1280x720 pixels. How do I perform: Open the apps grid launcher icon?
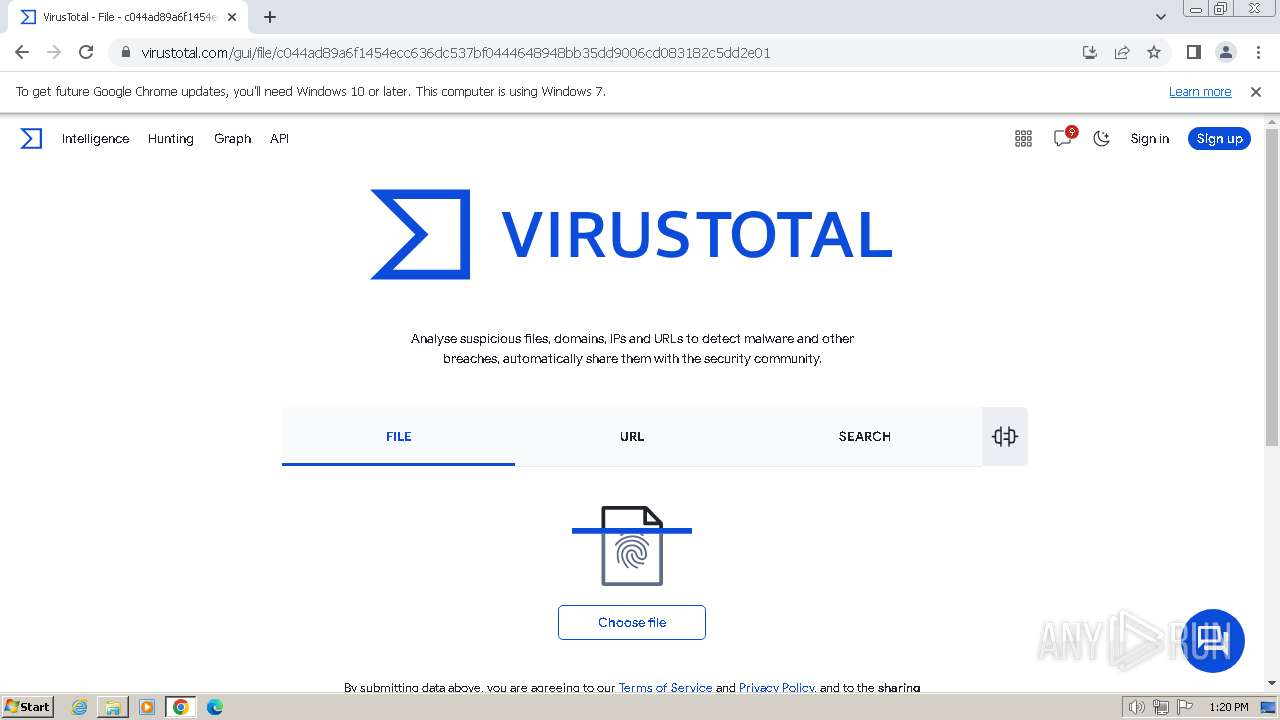point(1023,139)
